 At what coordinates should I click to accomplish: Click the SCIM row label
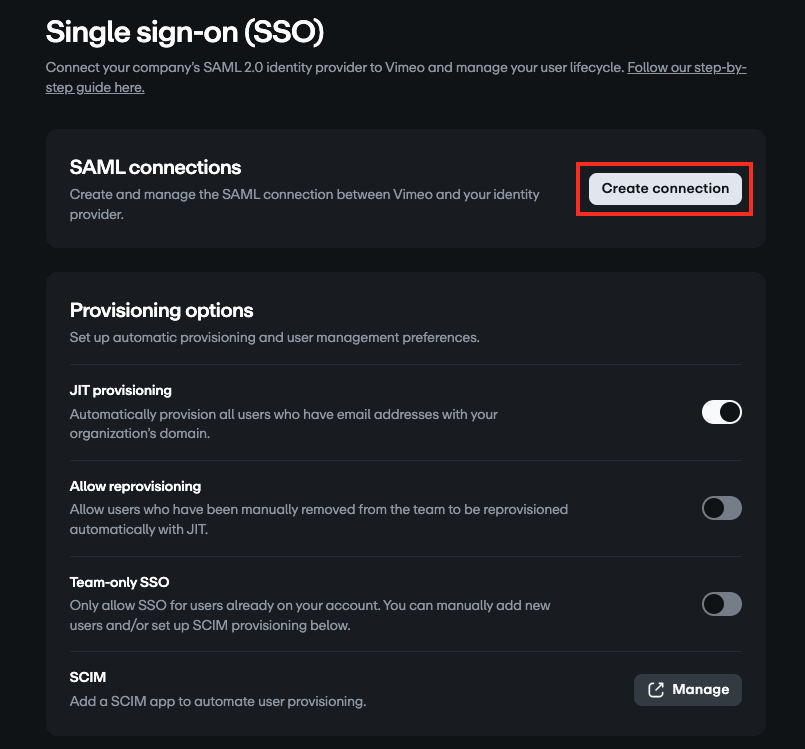point(88,677)
